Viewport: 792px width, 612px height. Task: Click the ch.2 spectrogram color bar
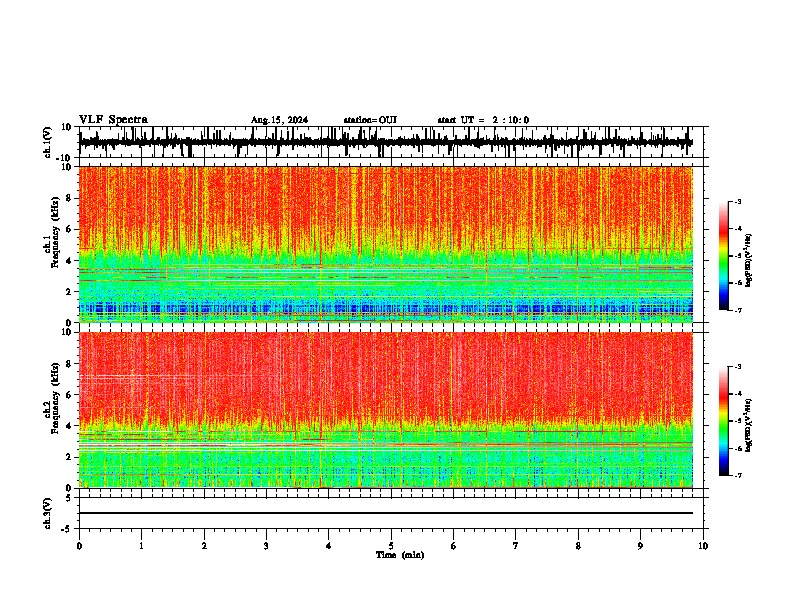(x=723, y=421)
